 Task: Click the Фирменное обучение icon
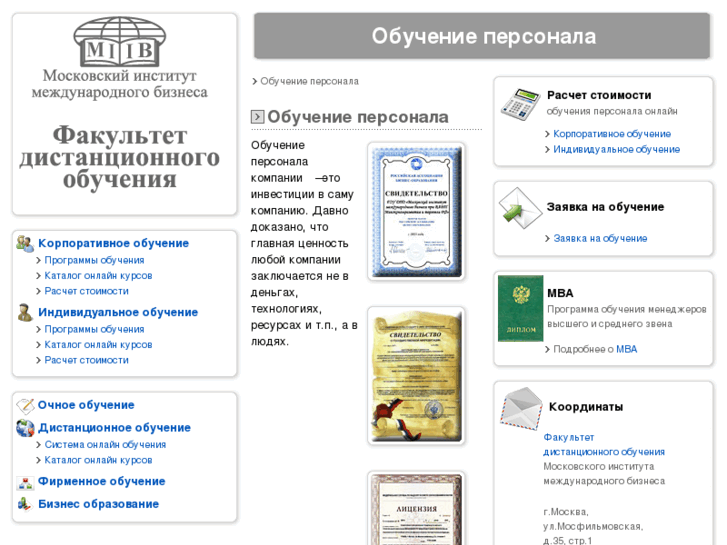tap(25, 482)
